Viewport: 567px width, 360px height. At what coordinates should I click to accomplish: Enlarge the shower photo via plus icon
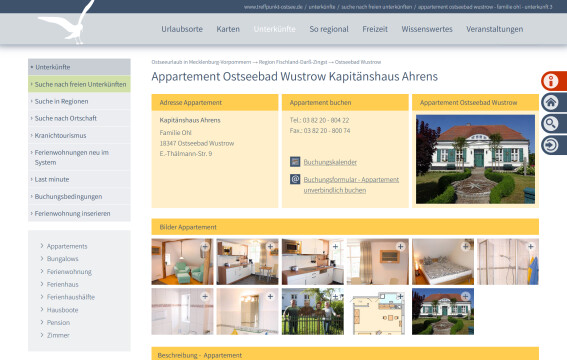click(530, 247)
